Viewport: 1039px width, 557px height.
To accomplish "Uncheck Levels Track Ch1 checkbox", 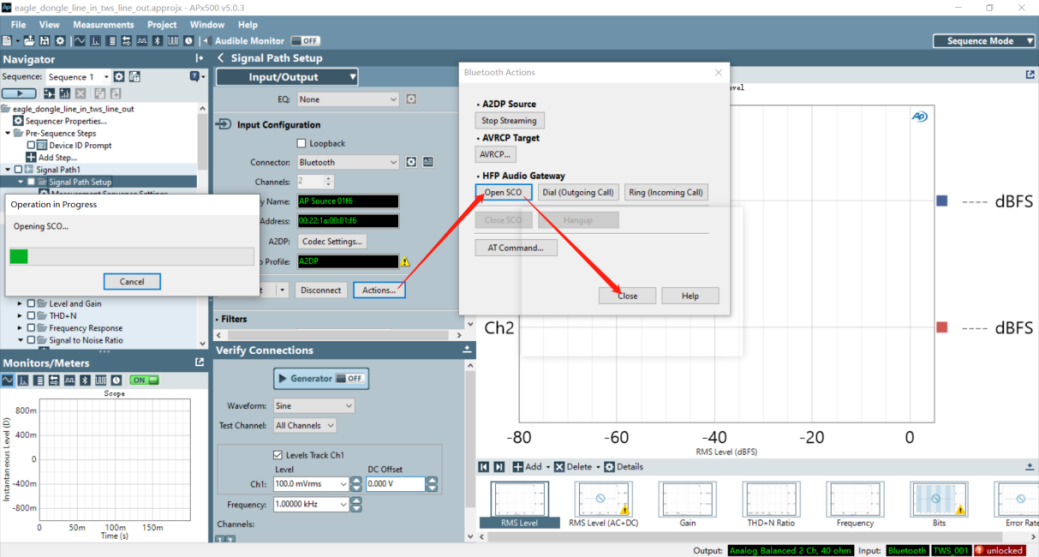I will [x=278, y=455].
